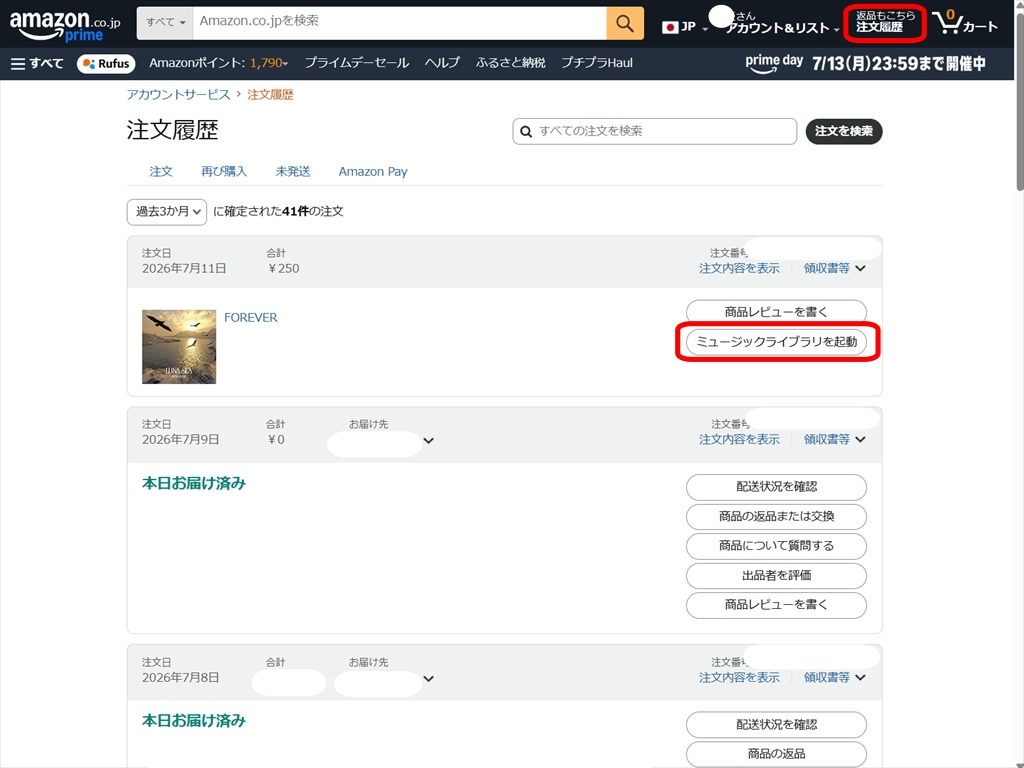Image resolution: width=1024 pixels, height=768 pixels.
Task: Open 返品もこちら 注文履歴 in the header
Action: tap(885, 24)
